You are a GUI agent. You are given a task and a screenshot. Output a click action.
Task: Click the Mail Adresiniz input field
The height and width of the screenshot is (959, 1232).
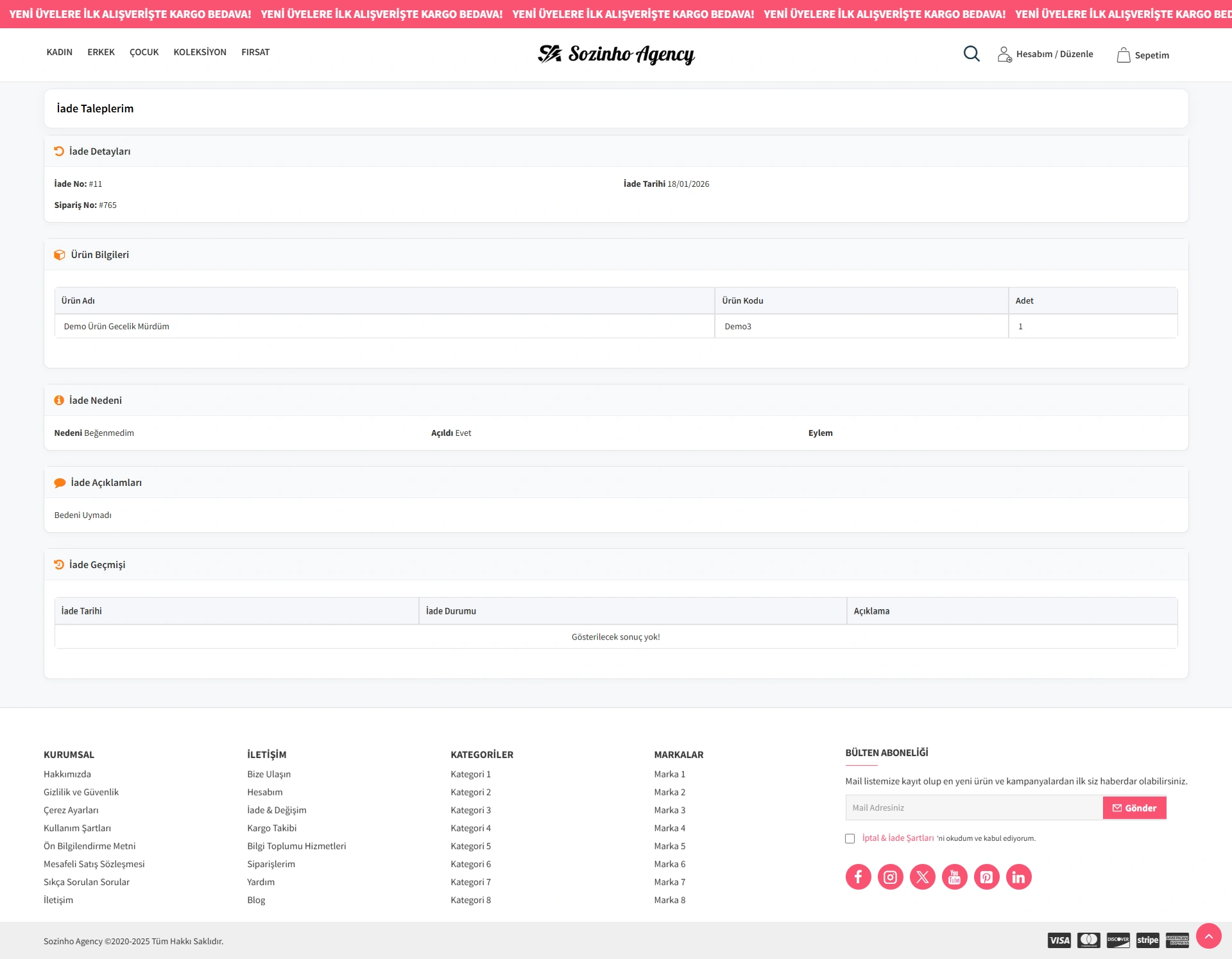pyautogui.click(x=973, y=808)
